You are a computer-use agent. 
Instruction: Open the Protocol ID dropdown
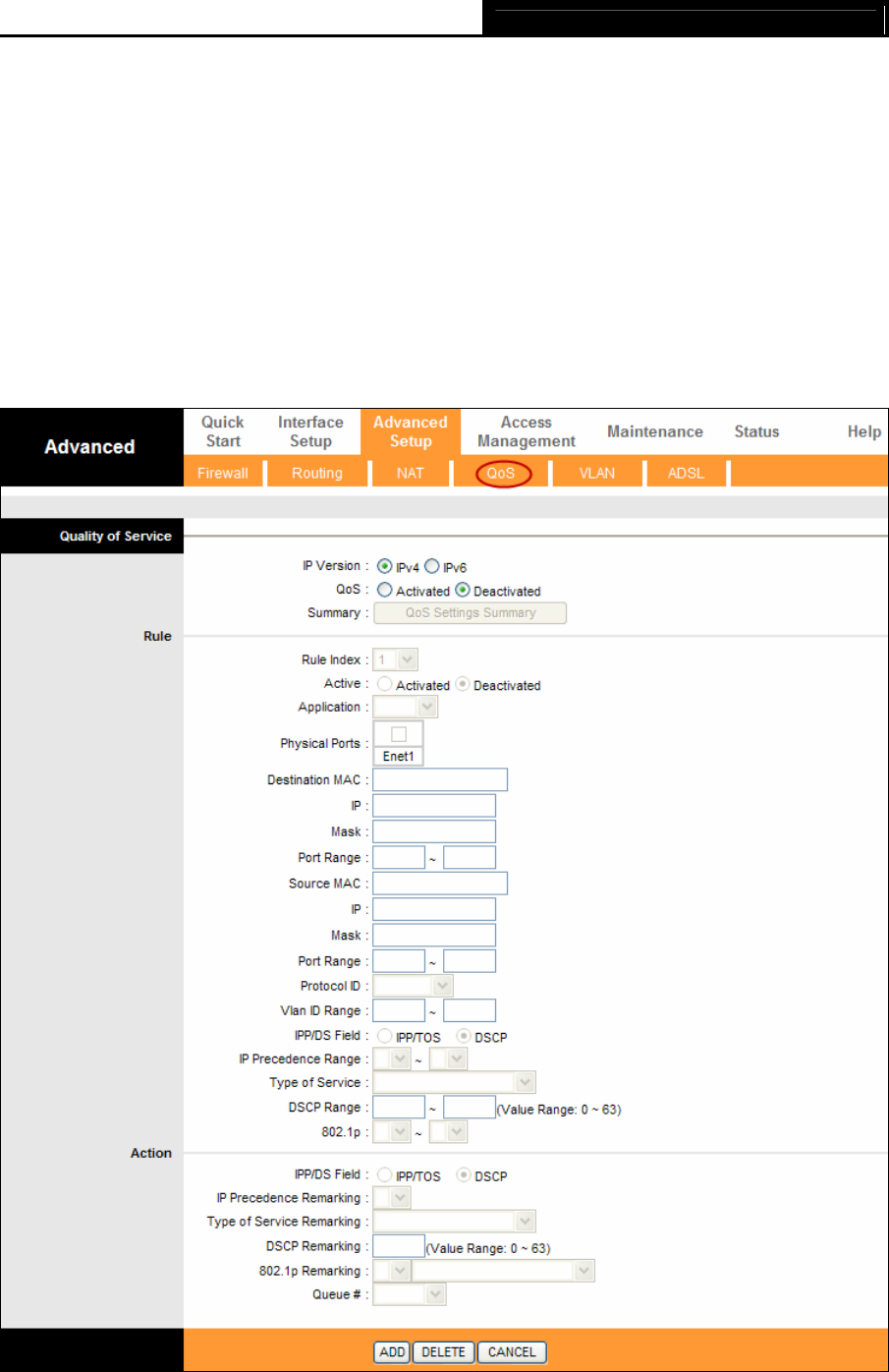pyautogui.click(x=414, y=986)
